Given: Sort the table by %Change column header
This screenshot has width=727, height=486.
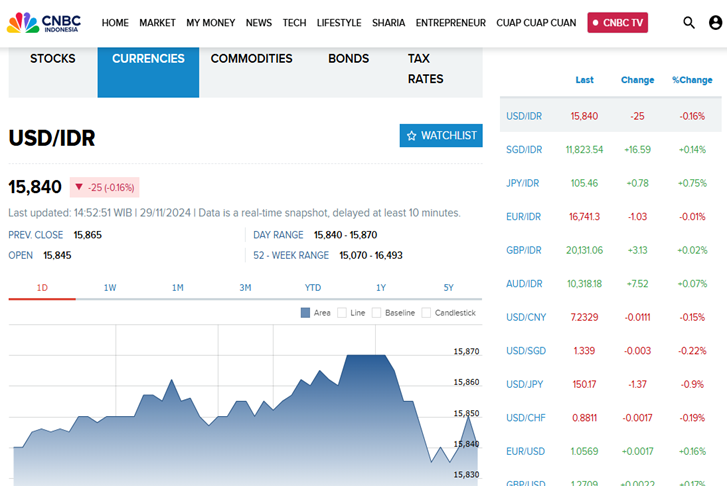Looking at the screenshot, I should tap(692, 80).
